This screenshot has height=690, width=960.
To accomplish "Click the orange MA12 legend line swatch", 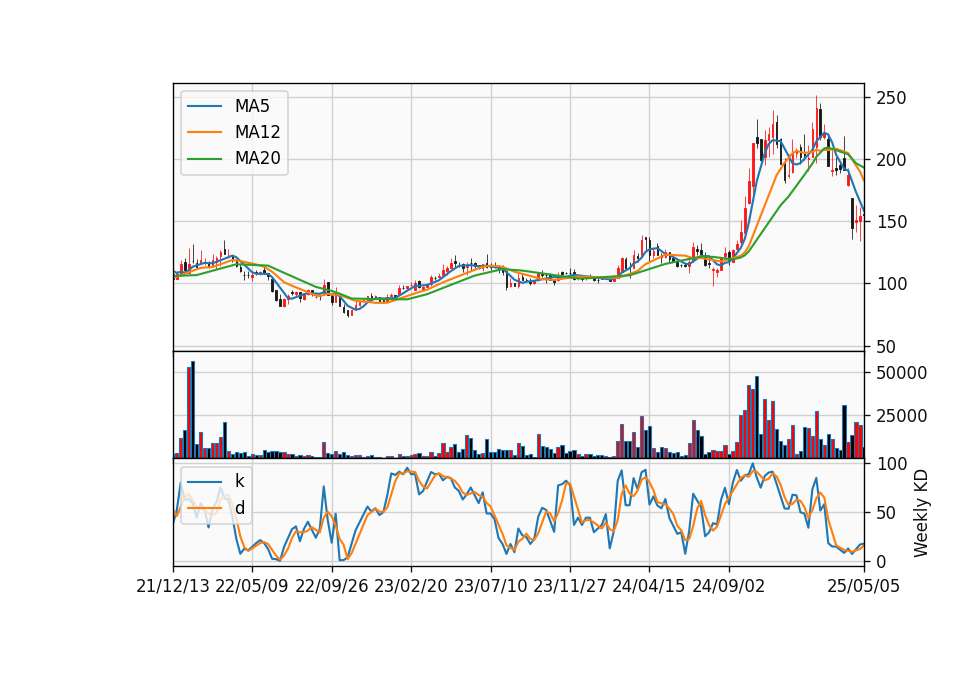I will (204, 132).
